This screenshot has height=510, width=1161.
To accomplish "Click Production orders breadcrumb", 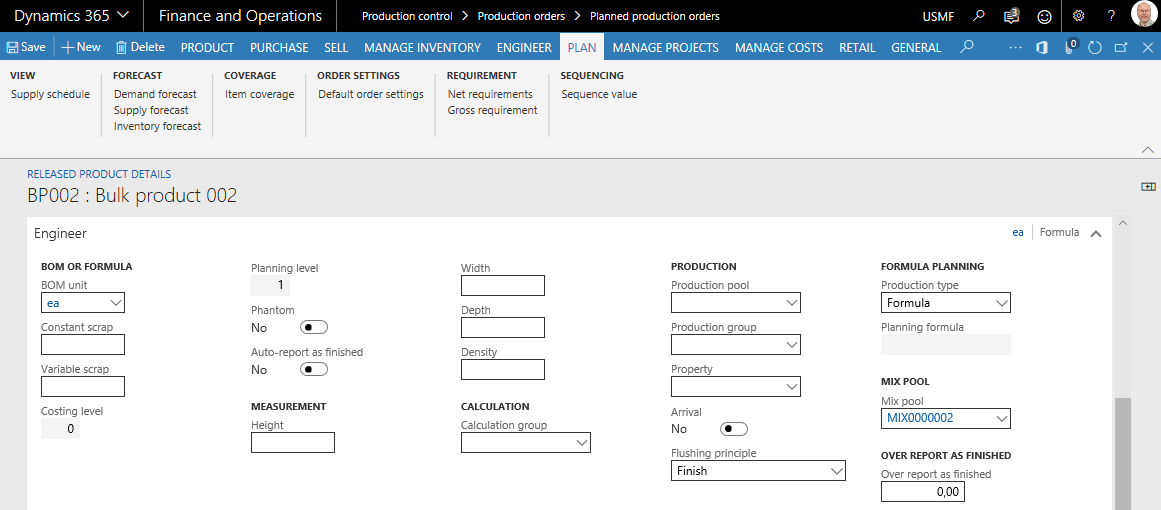I will (x=521, y=16).
